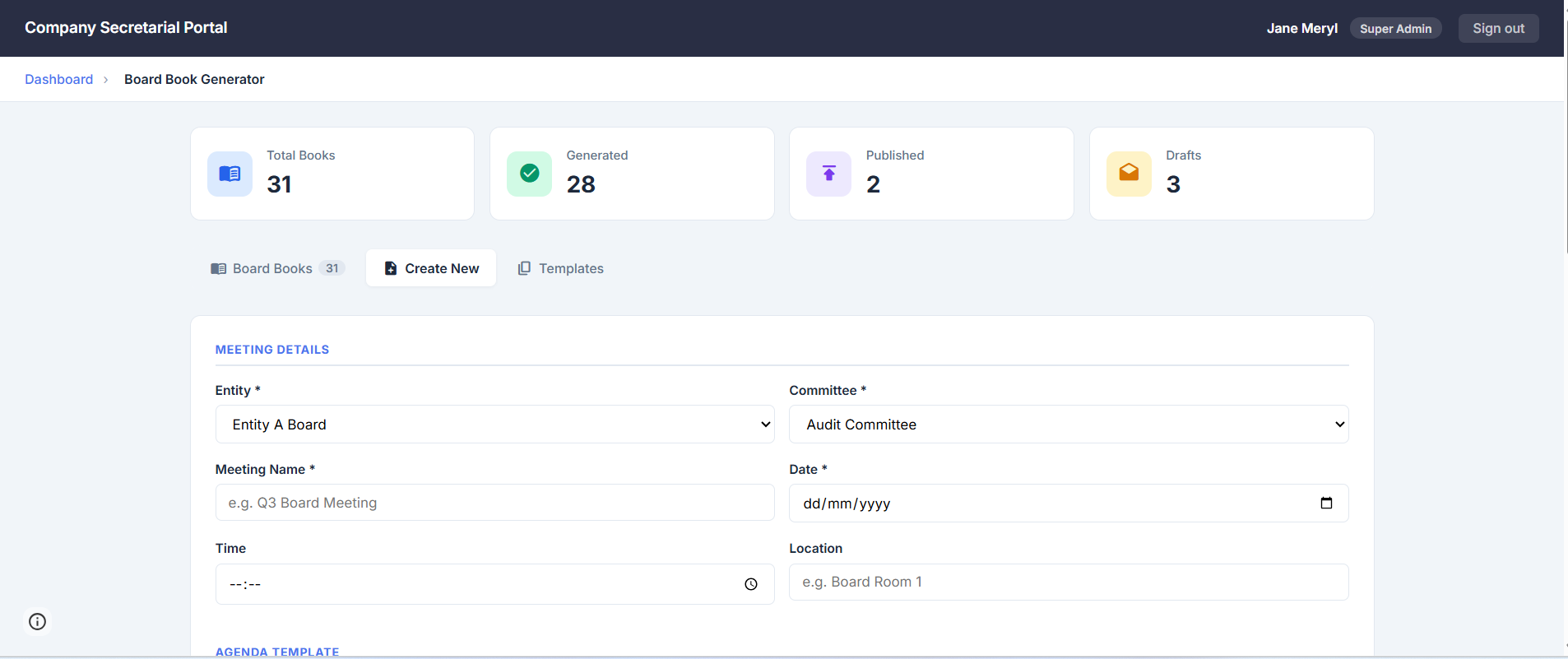The height and width of the screenshot is (659, 1568).
Task: Select the Create New tab
Action: tap(431, 268)
